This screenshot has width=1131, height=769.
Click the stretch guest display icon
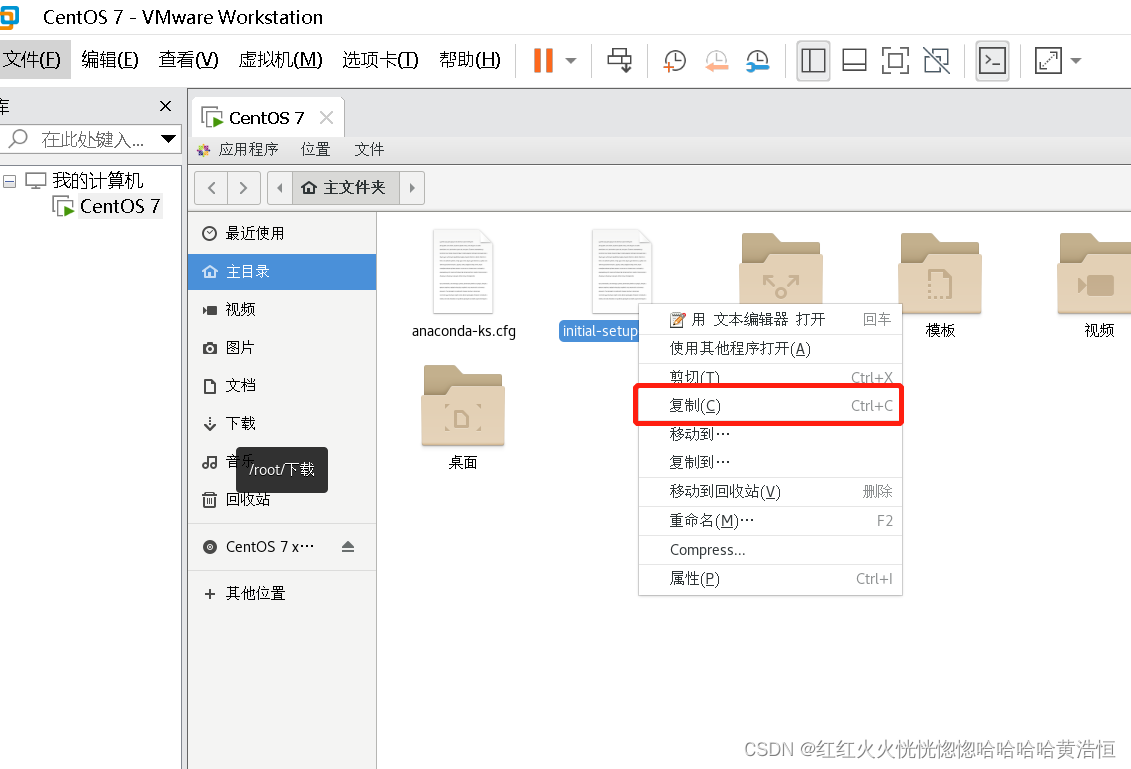pyautogui.click(x=1048, y=61)
